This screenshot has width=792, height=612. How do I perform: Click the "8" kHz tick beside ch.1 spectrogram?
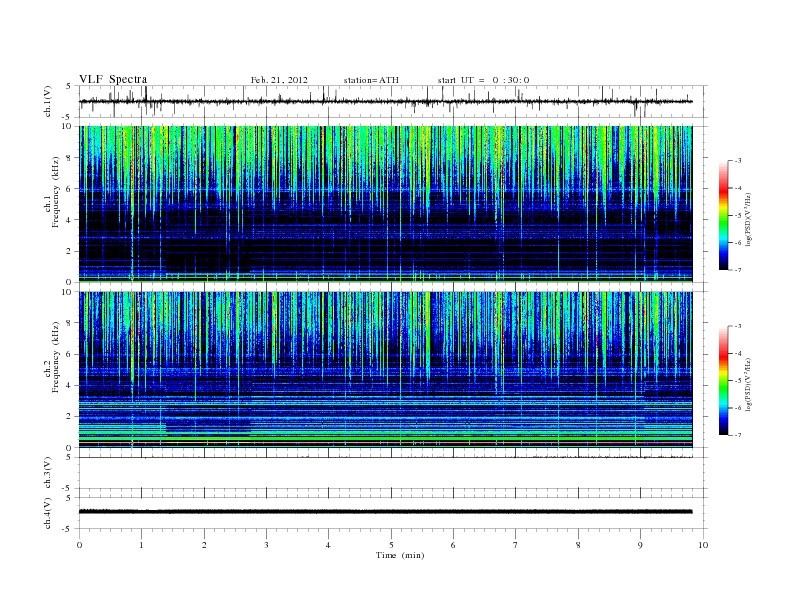pos(69,157)
